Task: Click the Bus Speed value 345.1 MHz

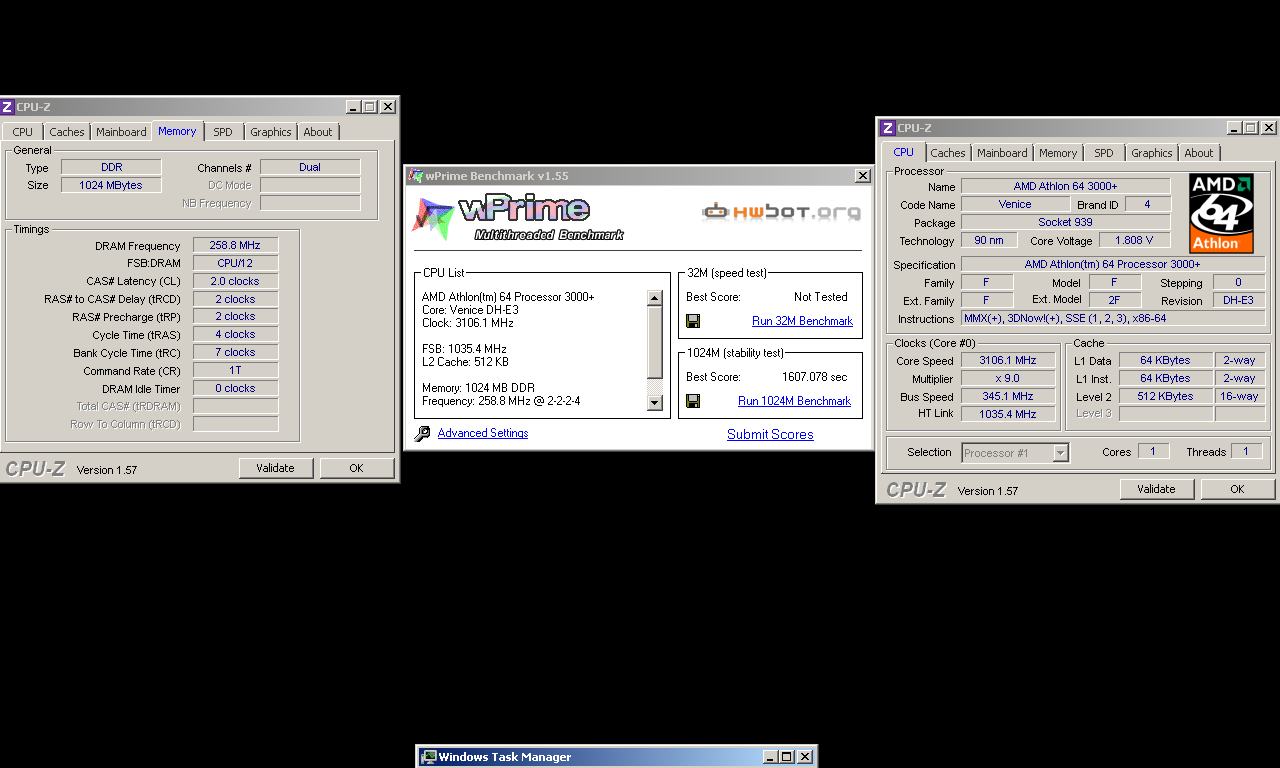Action: (1008, 396)
